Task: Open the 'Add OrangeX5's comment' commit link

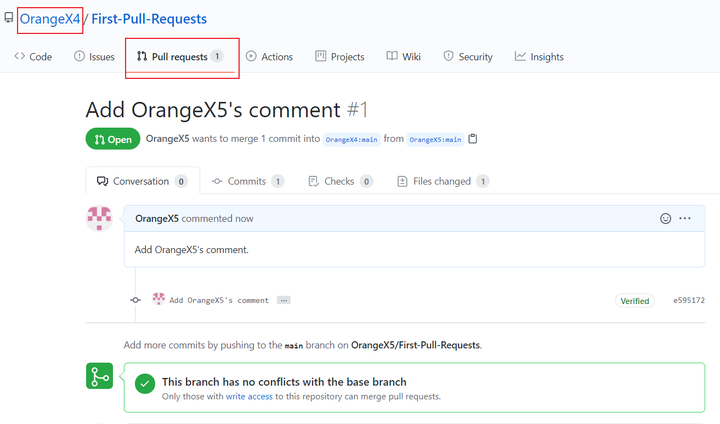Action: coord(219,300)
